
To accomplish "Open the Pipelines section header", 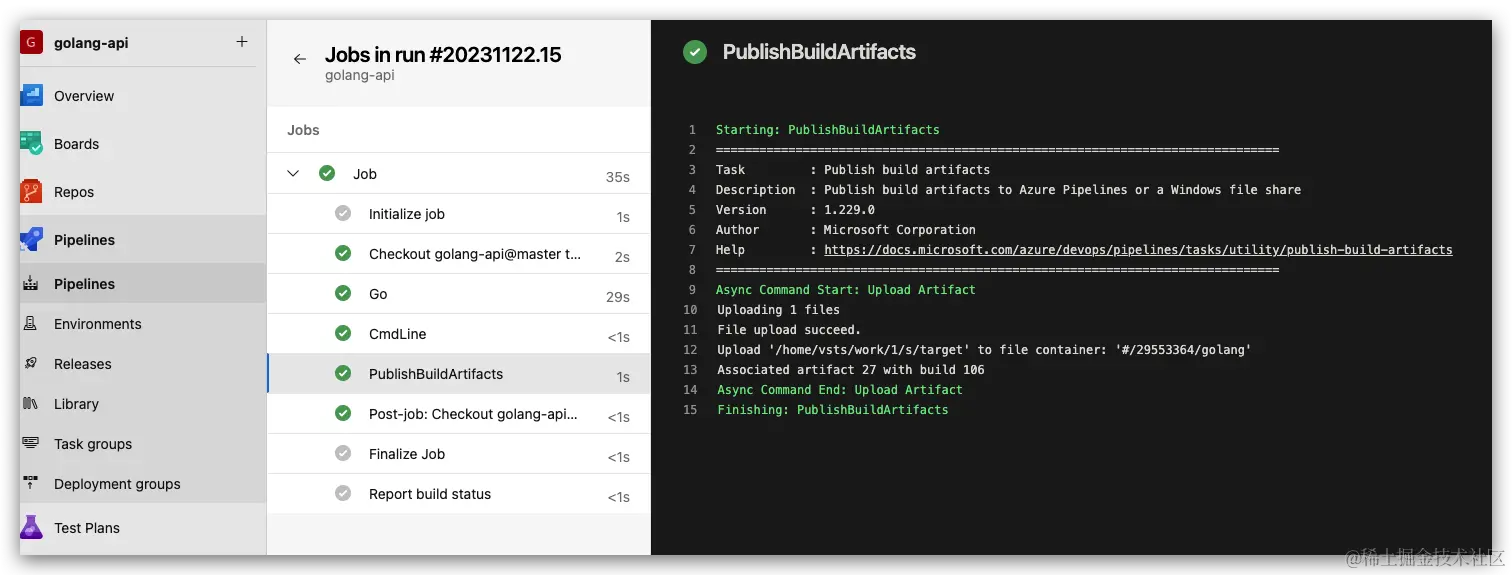I will [x=84, y=240].
